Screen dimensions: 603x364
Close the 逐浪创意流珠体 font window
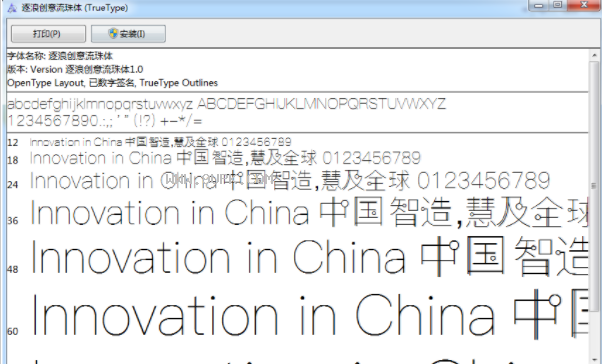point(585,5)
